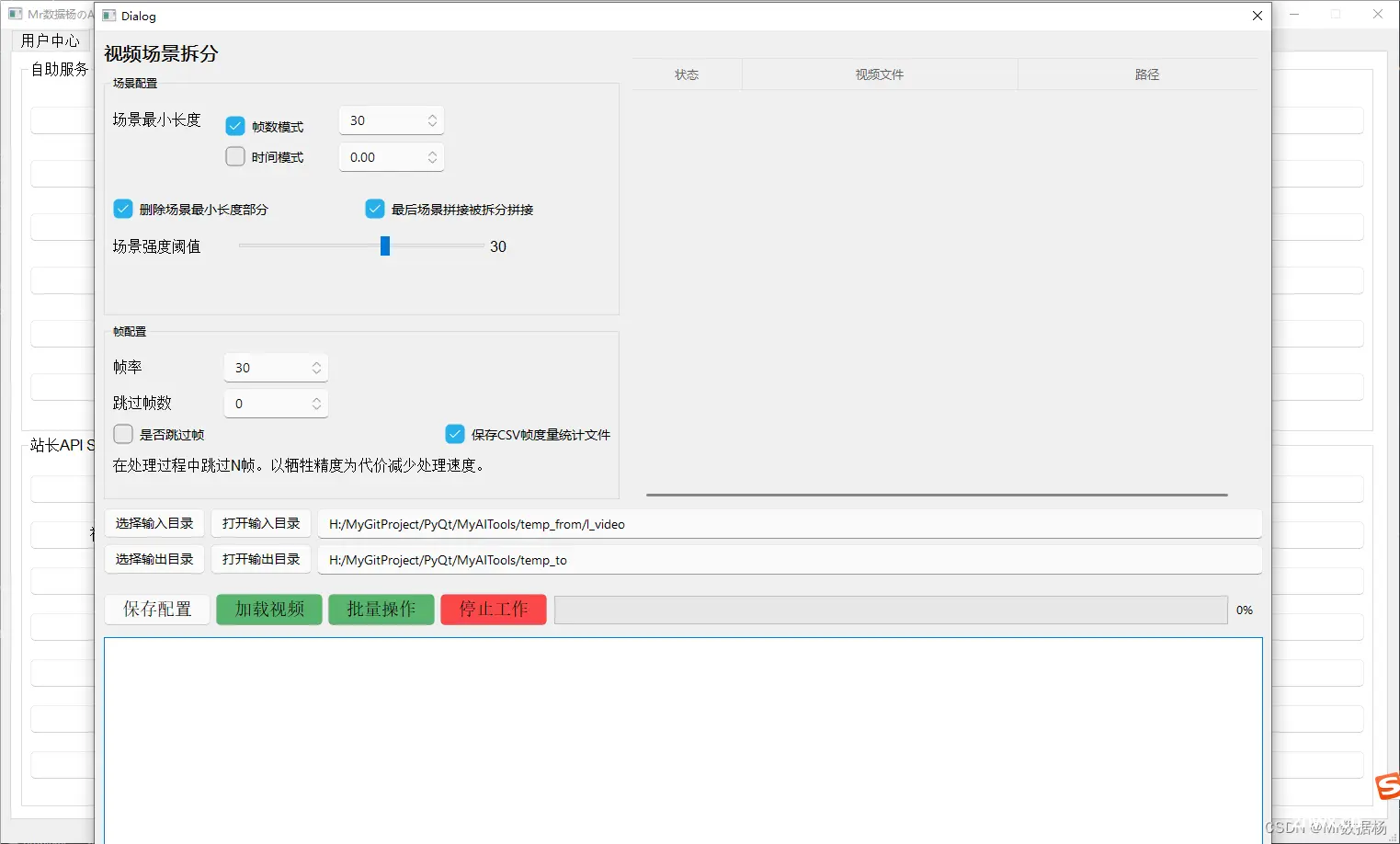Click the 选择输入目录 button
1400x844 pixels.
[154, 523]
